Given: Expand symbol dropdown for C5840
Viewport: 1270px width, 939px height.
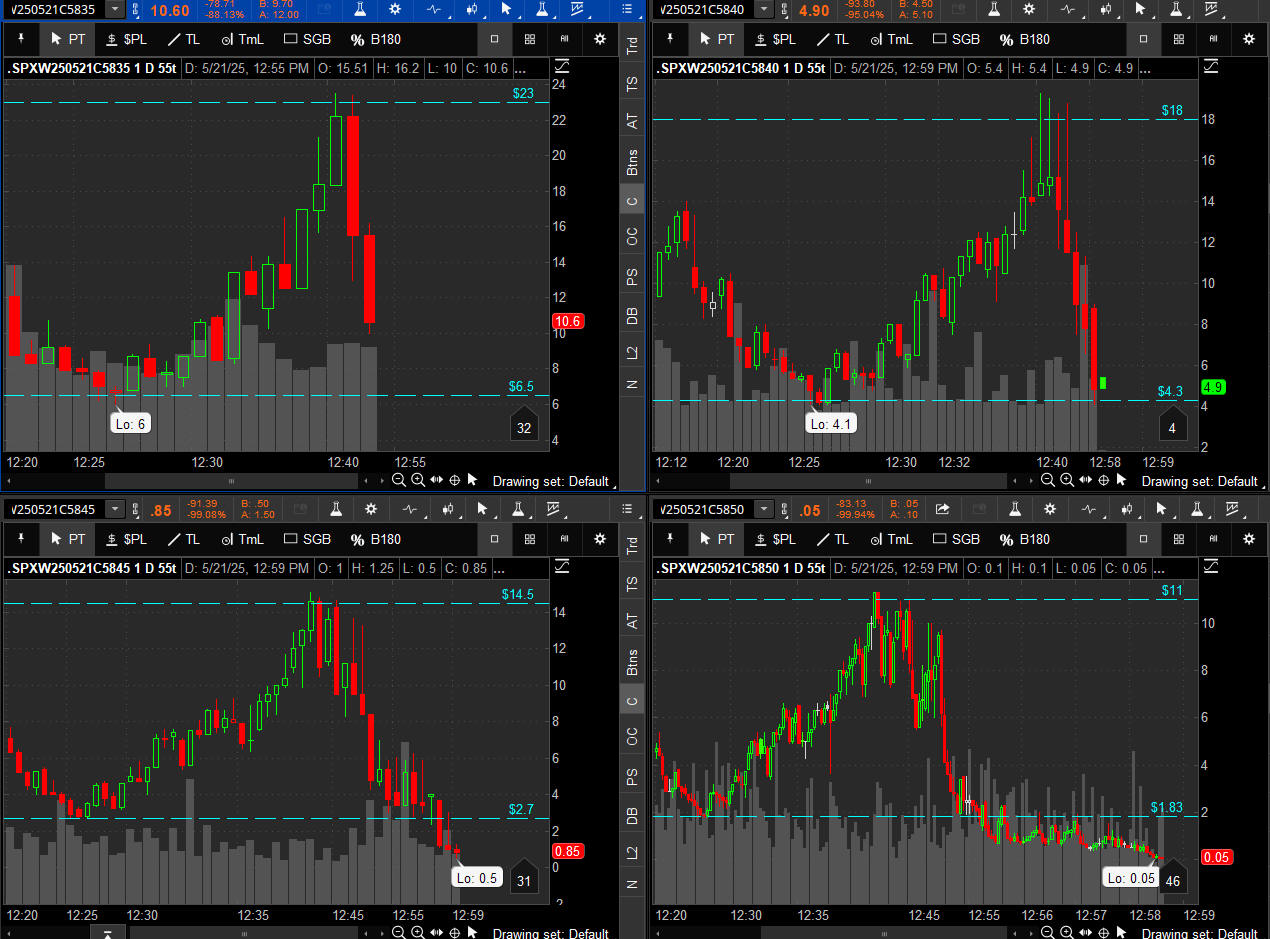Looking at the screenshot, I should 764,9.
